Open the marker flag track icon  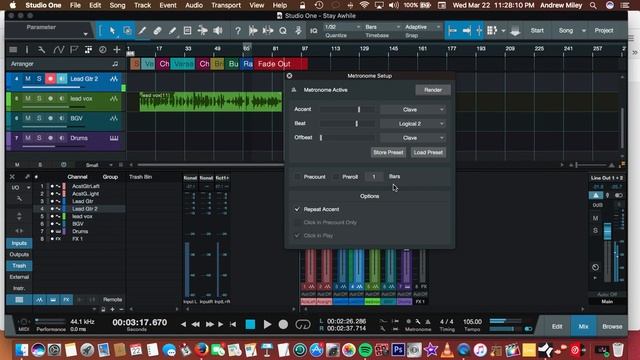tap(73, 50)
